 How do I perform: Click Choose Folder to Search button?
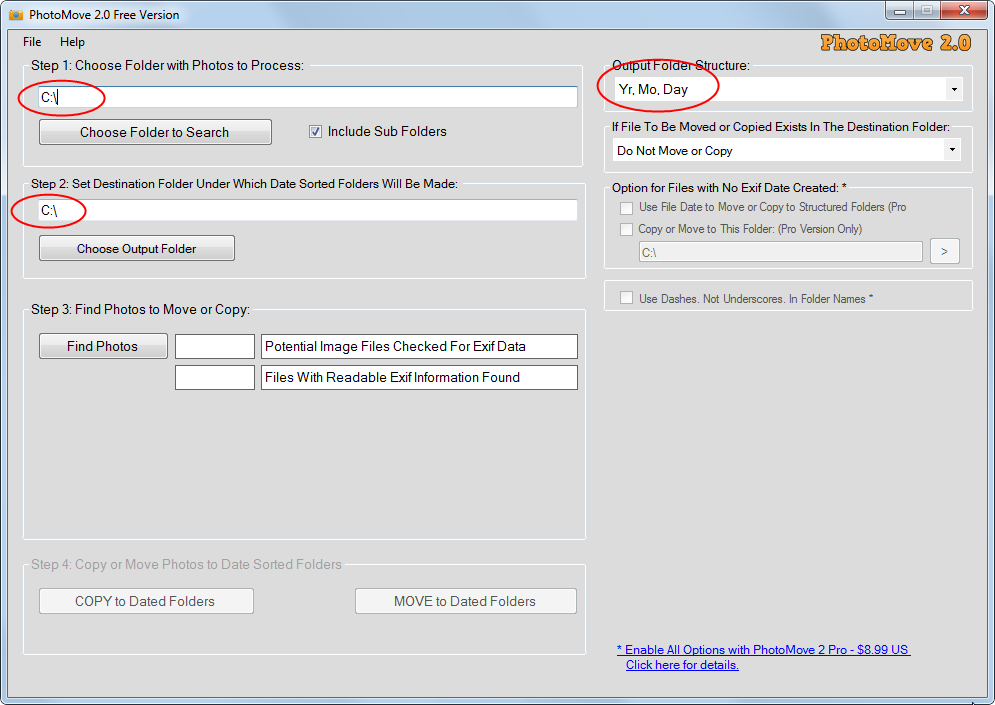pyautogui.click(x=155, y=132)
